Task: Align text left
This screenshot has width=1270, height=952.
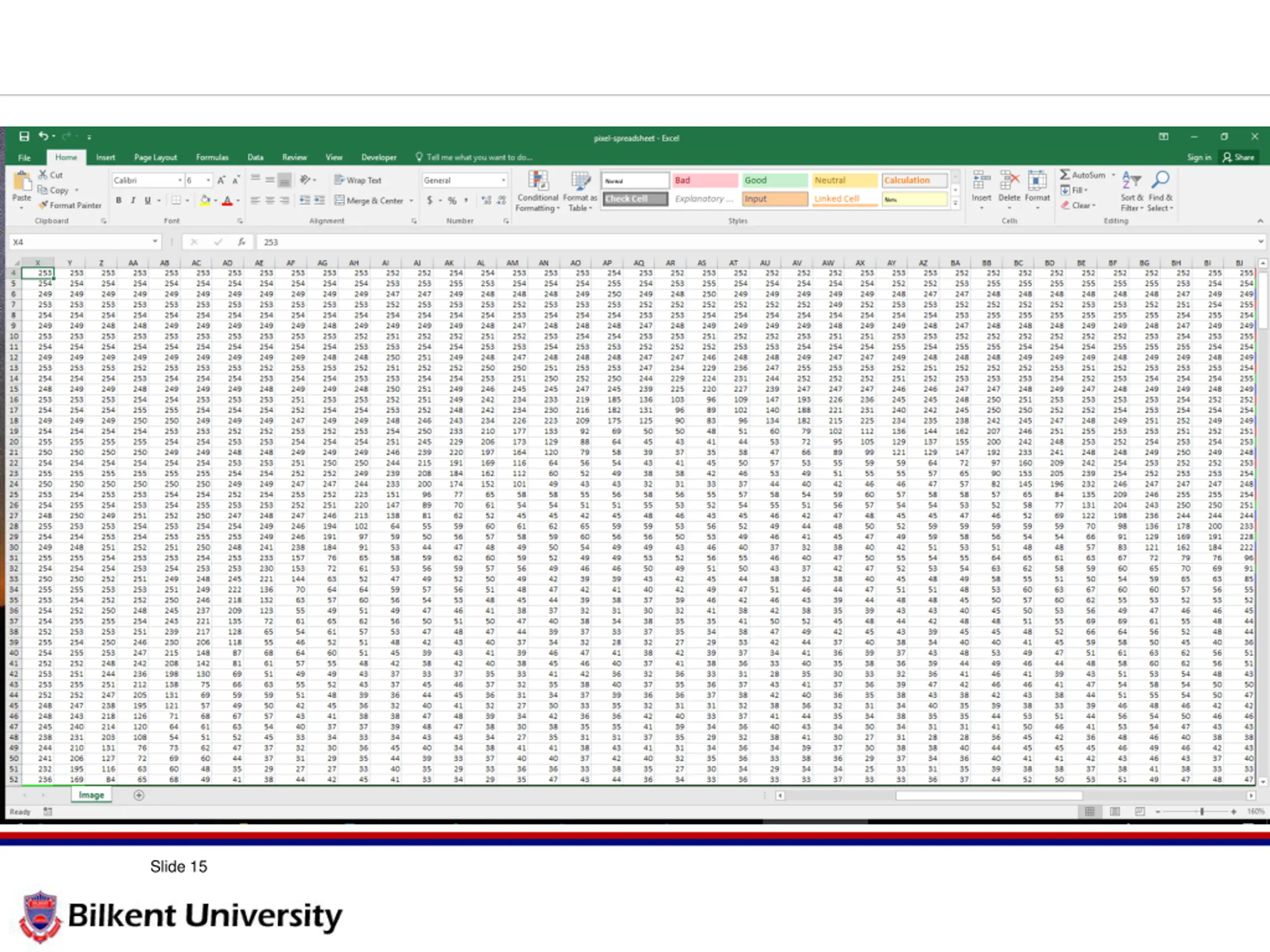Action: pyautogui.click(x=255, y=200)
